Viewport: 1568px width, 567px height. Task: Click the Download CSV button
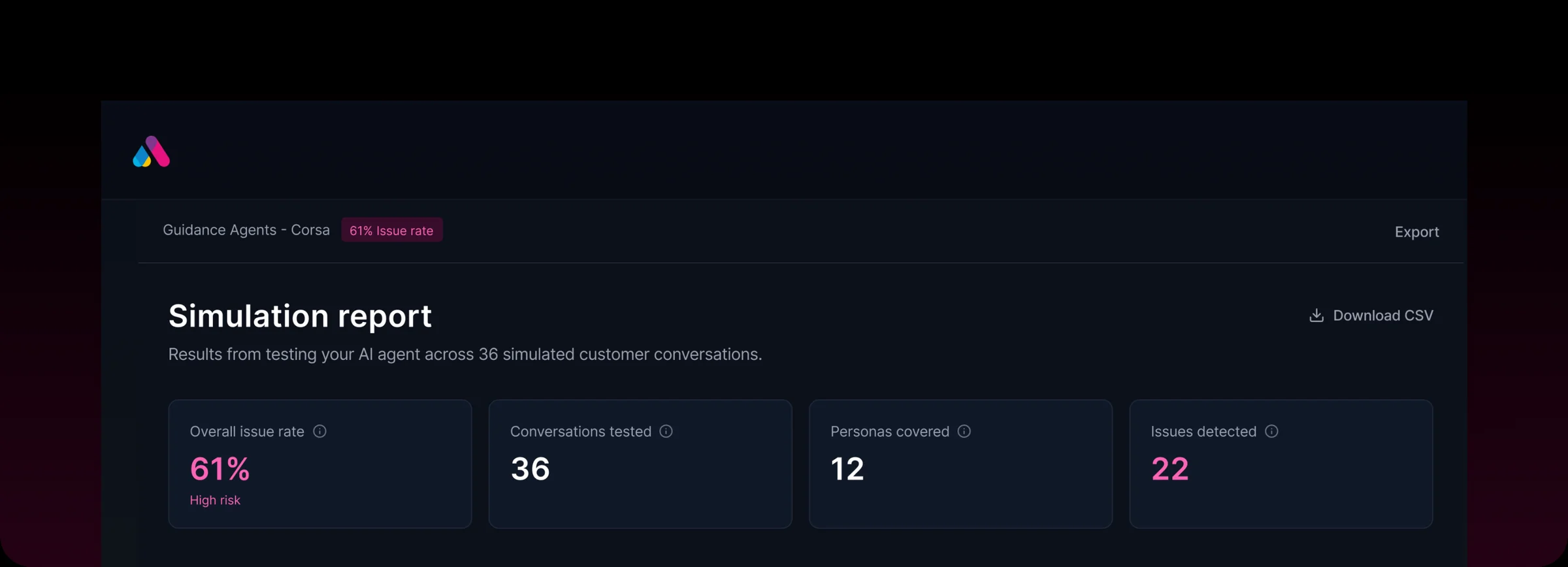coord(1371,316)
